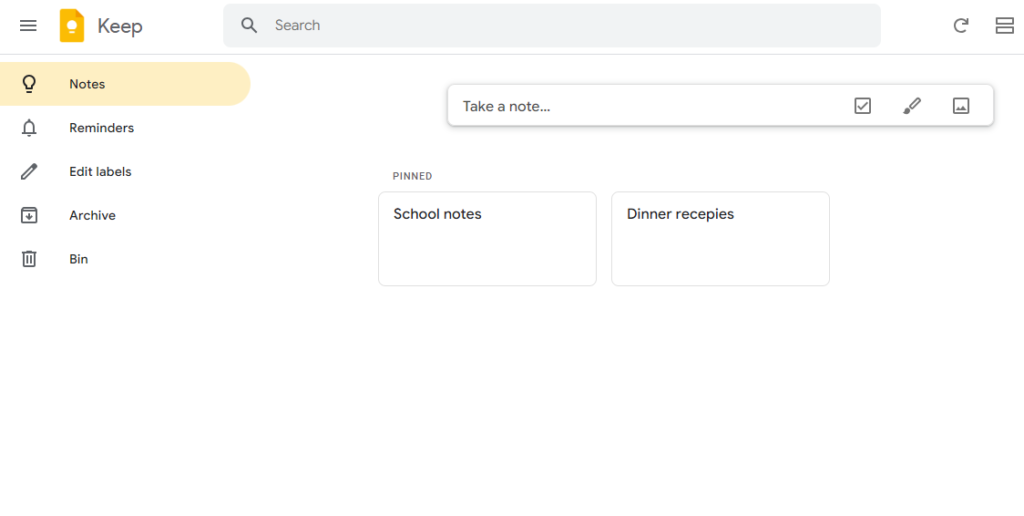Click the Keep title text
This screenshot has height=516, width=1024.
120,26
